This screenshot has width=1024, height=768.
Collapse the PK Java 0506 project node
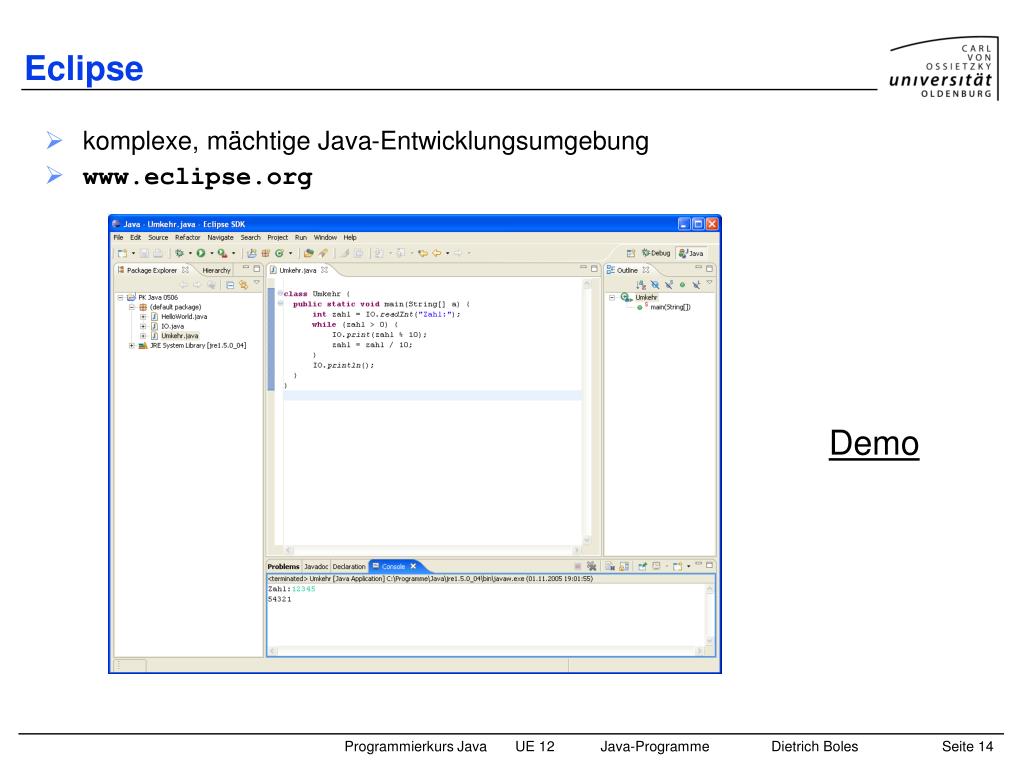121,297
